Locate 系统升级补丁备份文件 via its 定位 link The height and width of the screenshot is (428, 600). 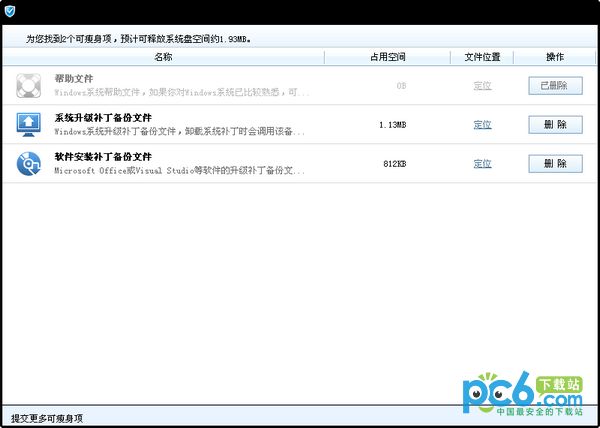click(482, 125)
